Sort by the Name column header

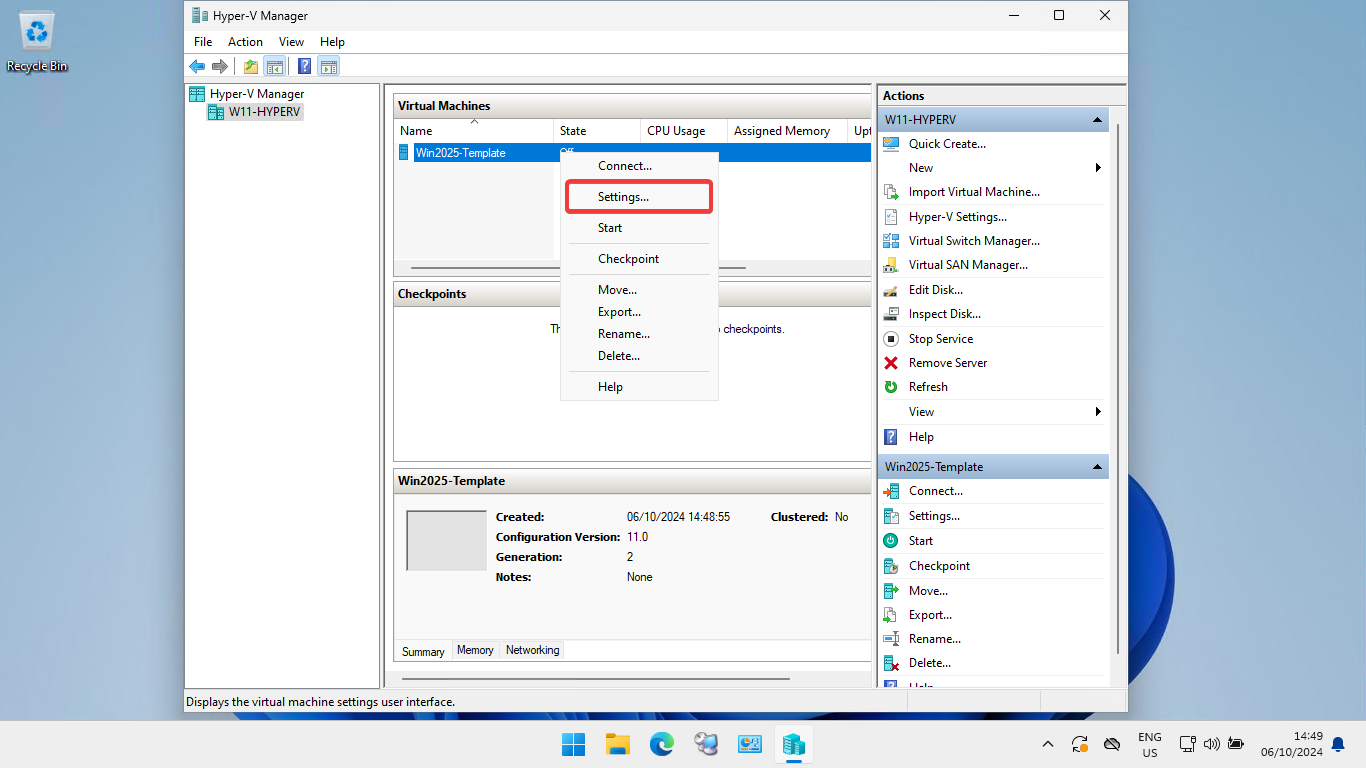pos(474,131)
